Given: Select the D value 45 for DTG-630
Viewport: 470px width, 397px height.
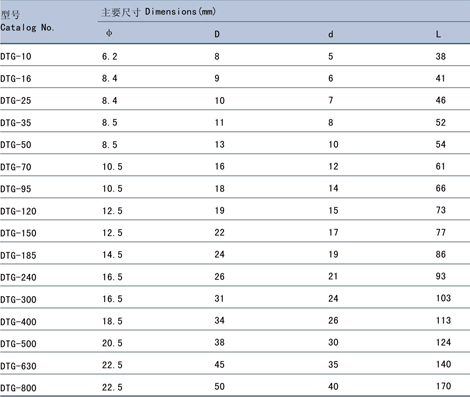Looking at the screenshot, I should click(x=219, y=365).
